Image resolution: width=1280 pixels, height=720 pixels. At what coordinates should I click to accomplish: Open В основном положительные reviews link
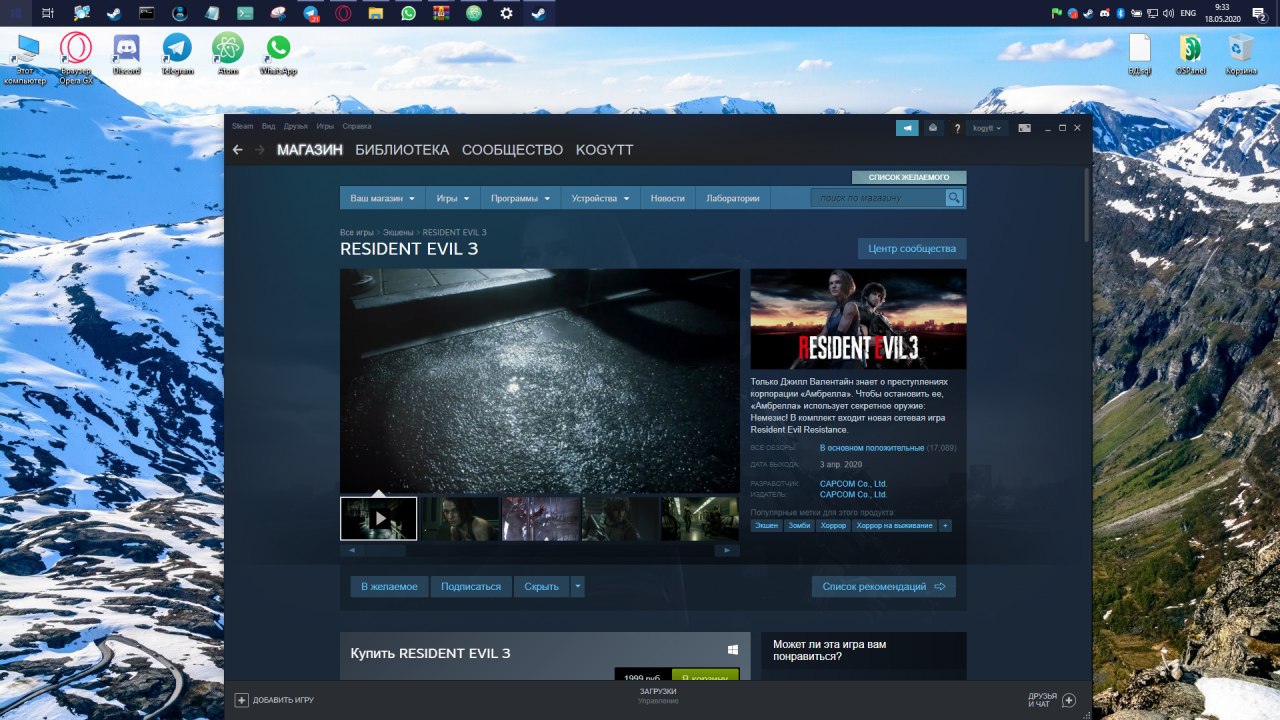pyautogui.click(x=872, y=448)
